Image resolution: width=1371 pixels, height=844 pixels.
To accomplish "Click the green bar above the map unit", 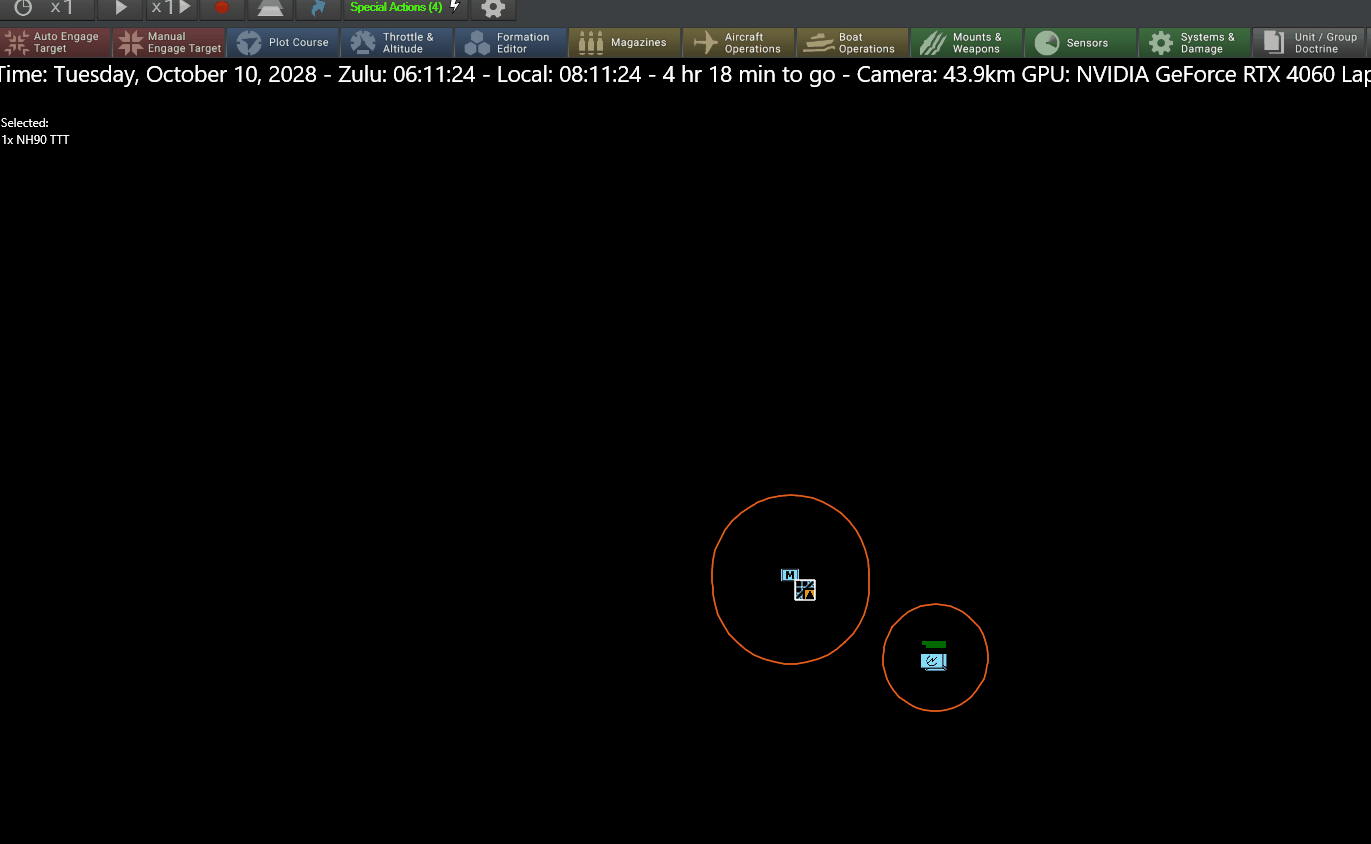I will click(x=934, y=644).
